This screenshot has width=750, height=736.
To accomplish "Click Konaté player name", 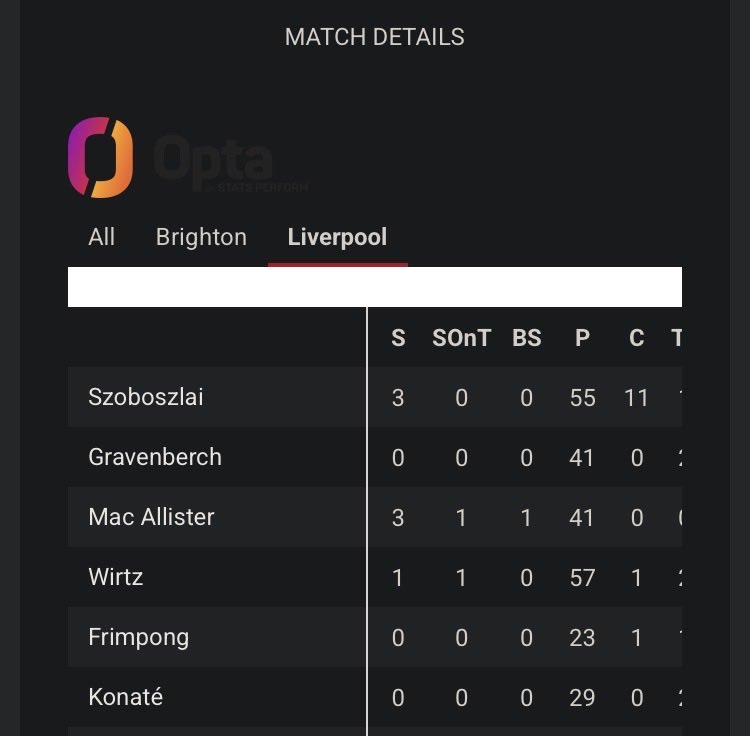I will tap(125, 697).
